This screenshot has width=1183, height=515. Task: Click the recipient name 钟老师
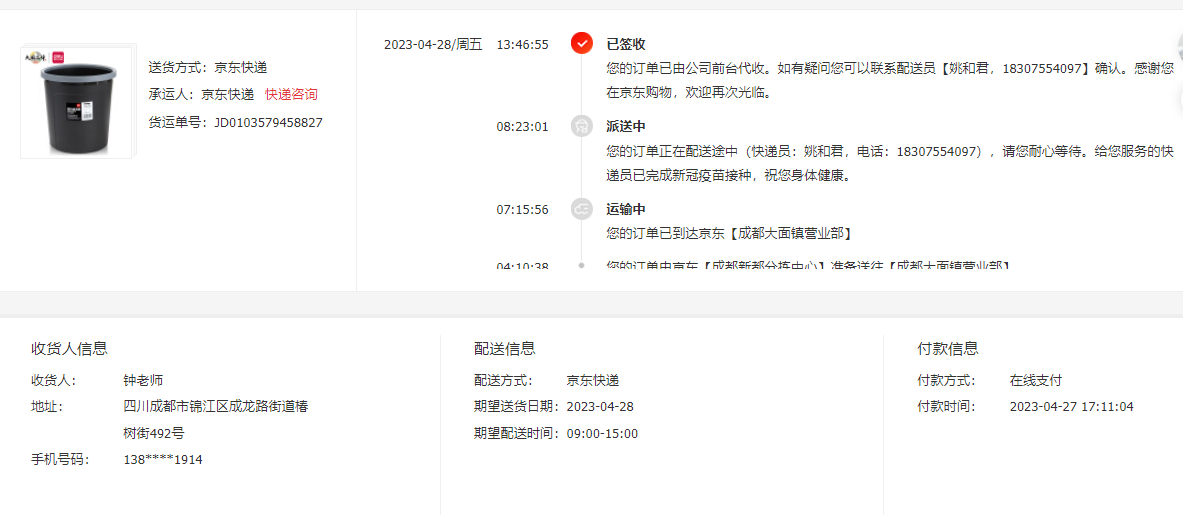[x=143, y=380]
